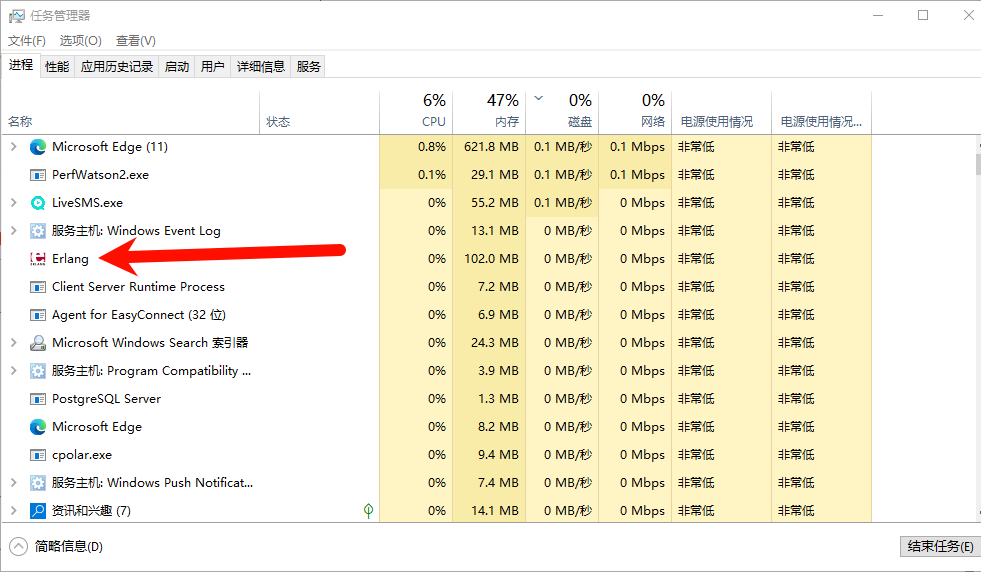Click the 结束任务(E) button
Image resolution: width=981 pixels, height=572 pixels.
940,546
